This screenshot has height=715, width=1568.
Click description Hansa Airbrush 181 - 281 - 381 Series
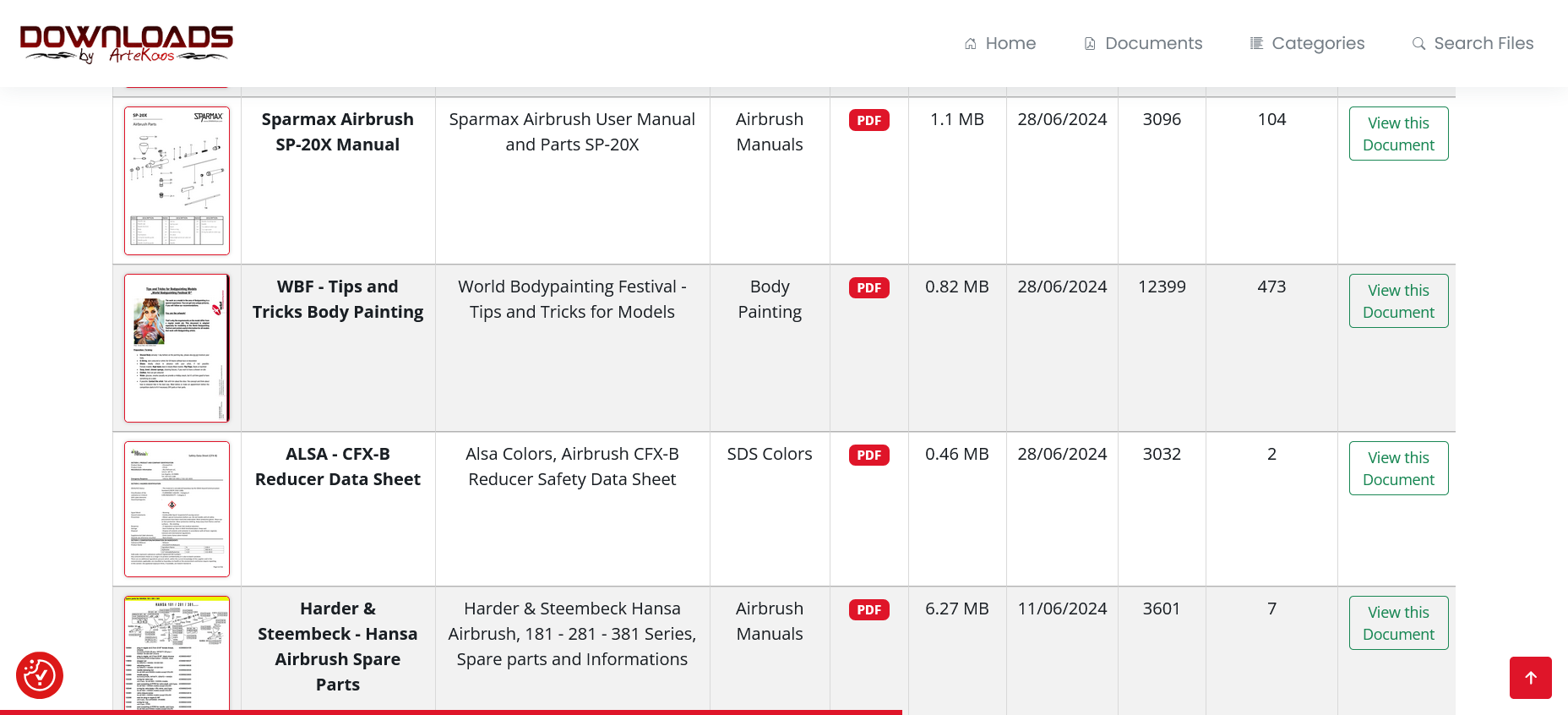click(572, 634)
